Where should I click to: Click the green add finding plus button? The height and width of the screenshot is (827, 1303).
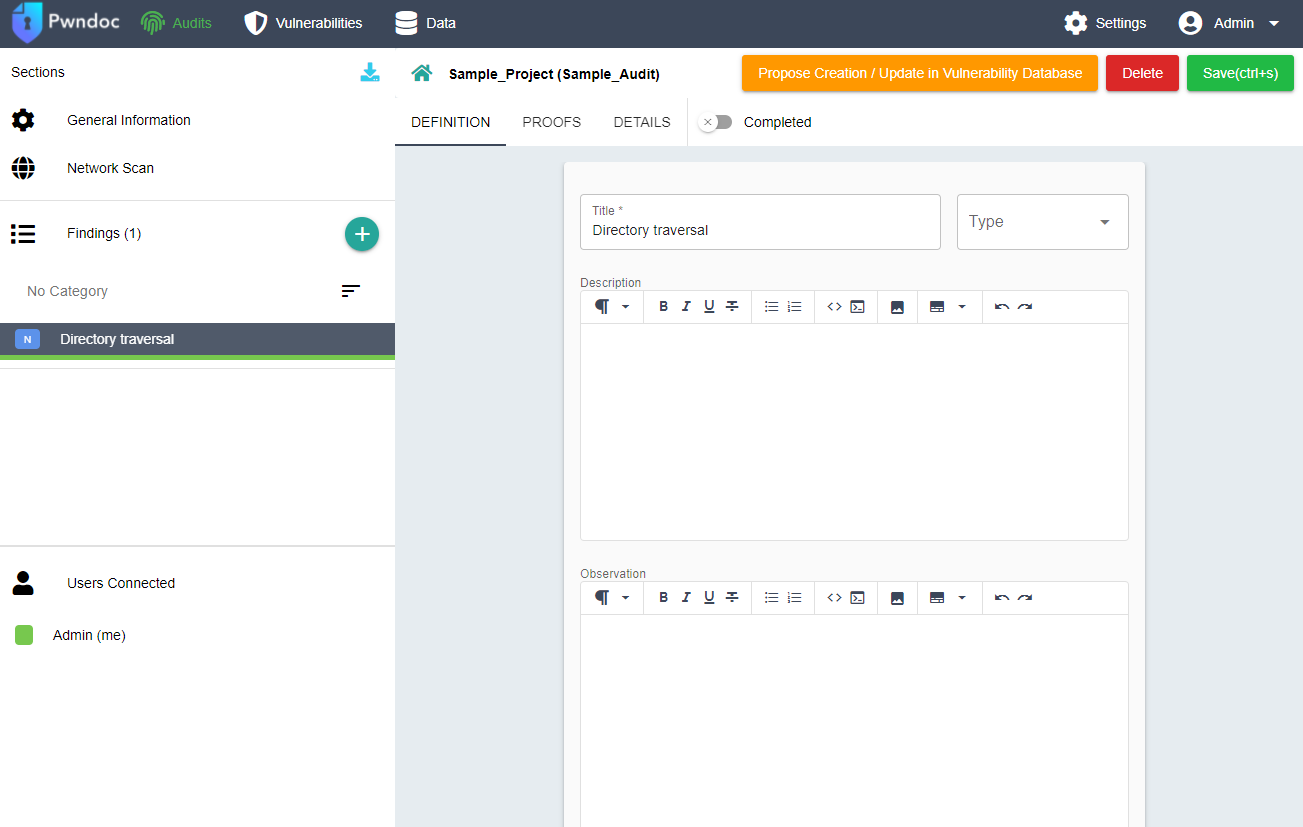(x=362, y=234)
